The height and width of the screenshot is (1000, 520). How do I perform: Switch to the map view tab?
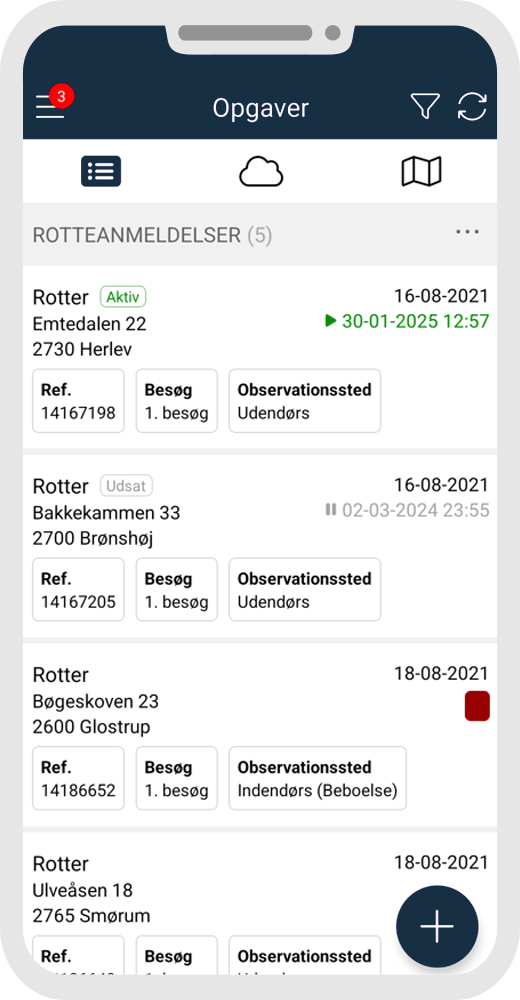[x=421, y=172]
